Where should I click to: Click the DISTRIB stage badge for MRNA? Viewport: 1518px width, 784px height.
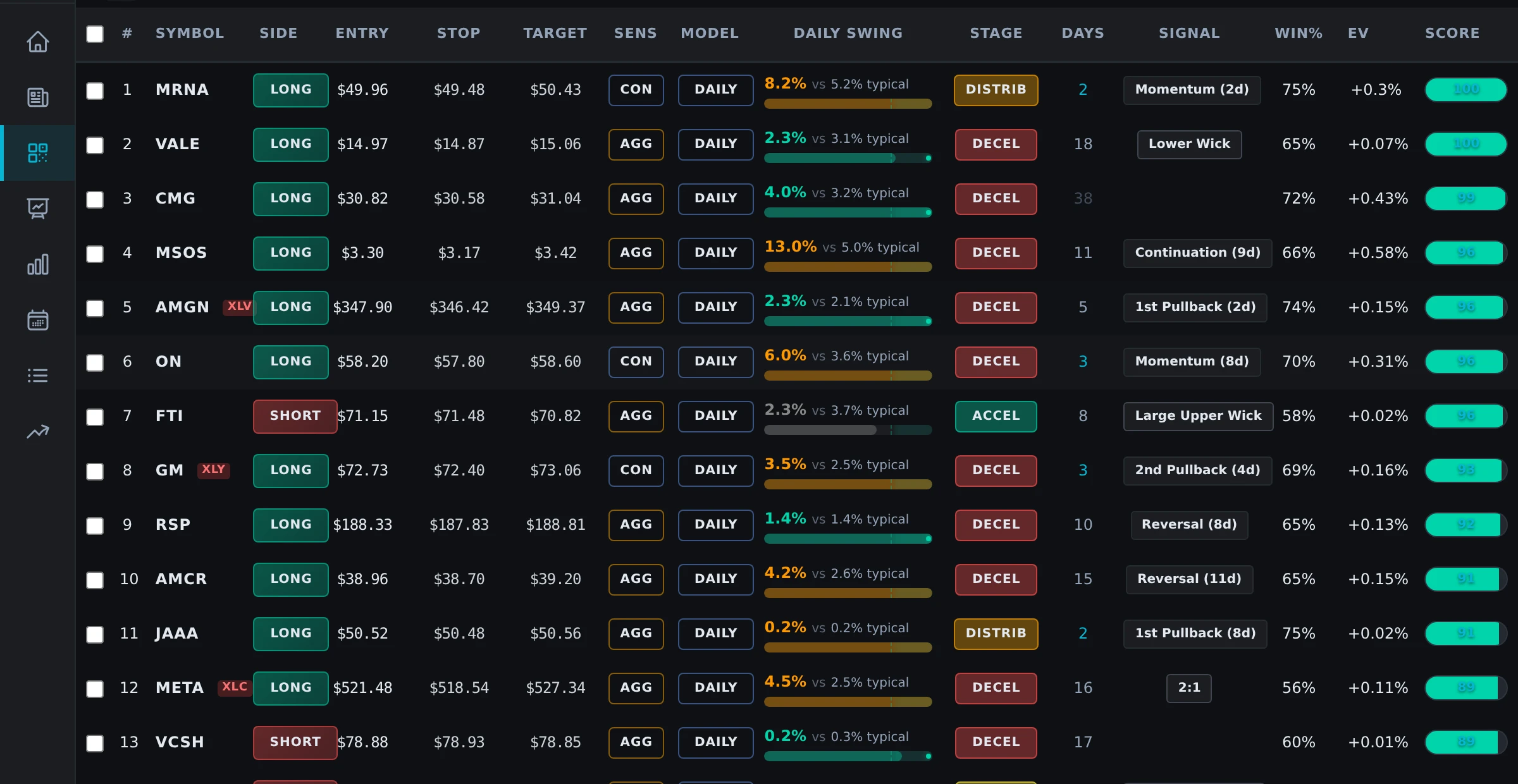996,90
